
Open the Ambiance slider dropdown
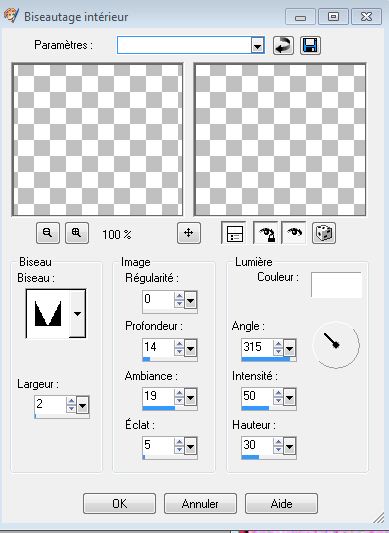[x=190, y=397]
